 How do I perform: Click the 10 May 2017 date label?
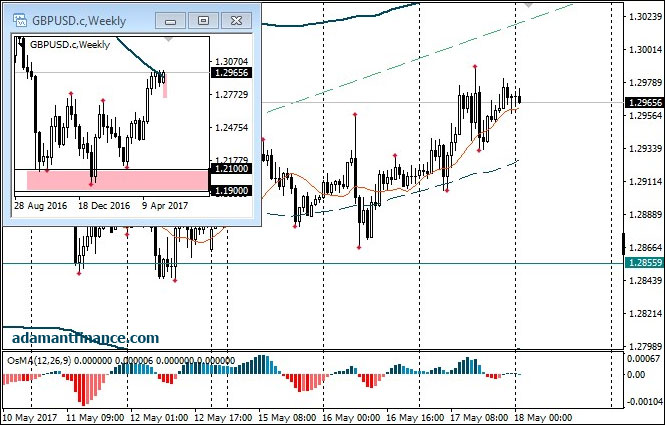point(31,417)
